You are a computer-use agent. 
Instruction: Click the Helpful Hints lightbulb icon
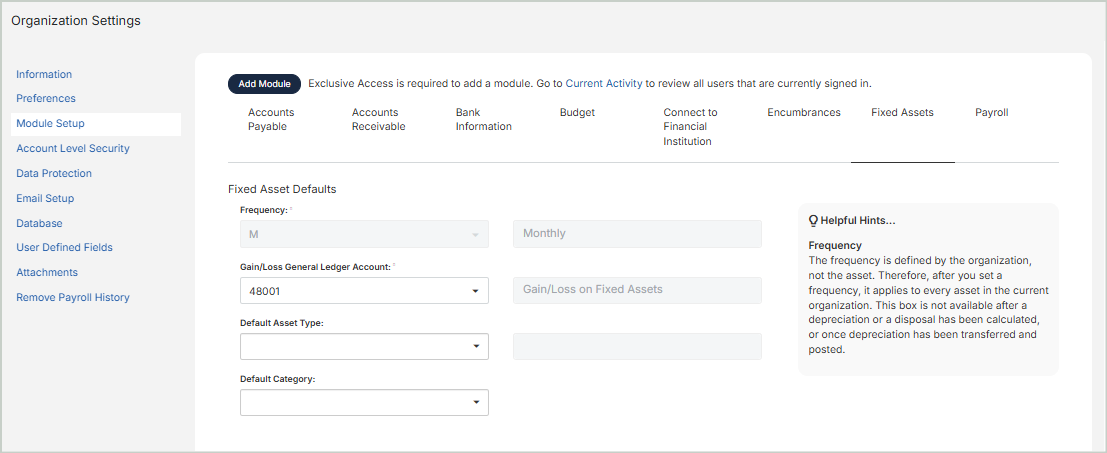813,221
